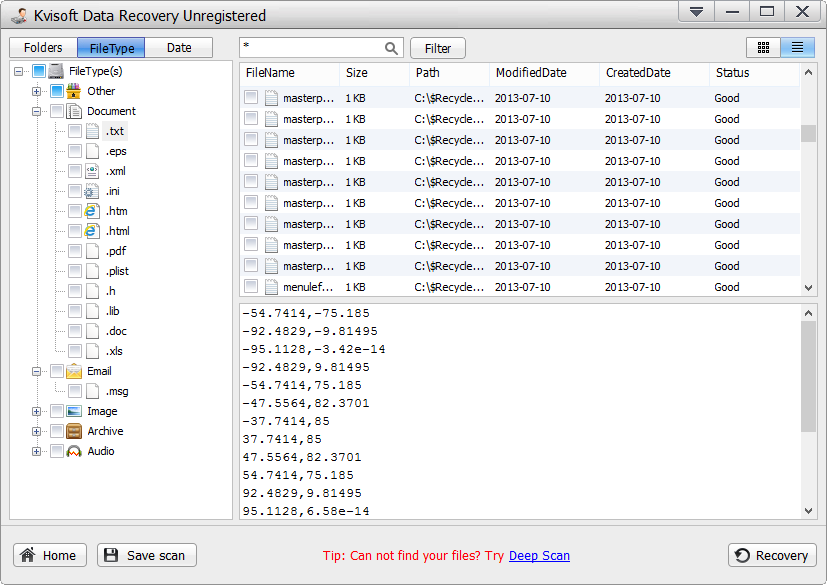Screen dimensions: 827x585
Task: Toggle the Document category checkbox
Action: pyautogui.click(x=57, y=111)
